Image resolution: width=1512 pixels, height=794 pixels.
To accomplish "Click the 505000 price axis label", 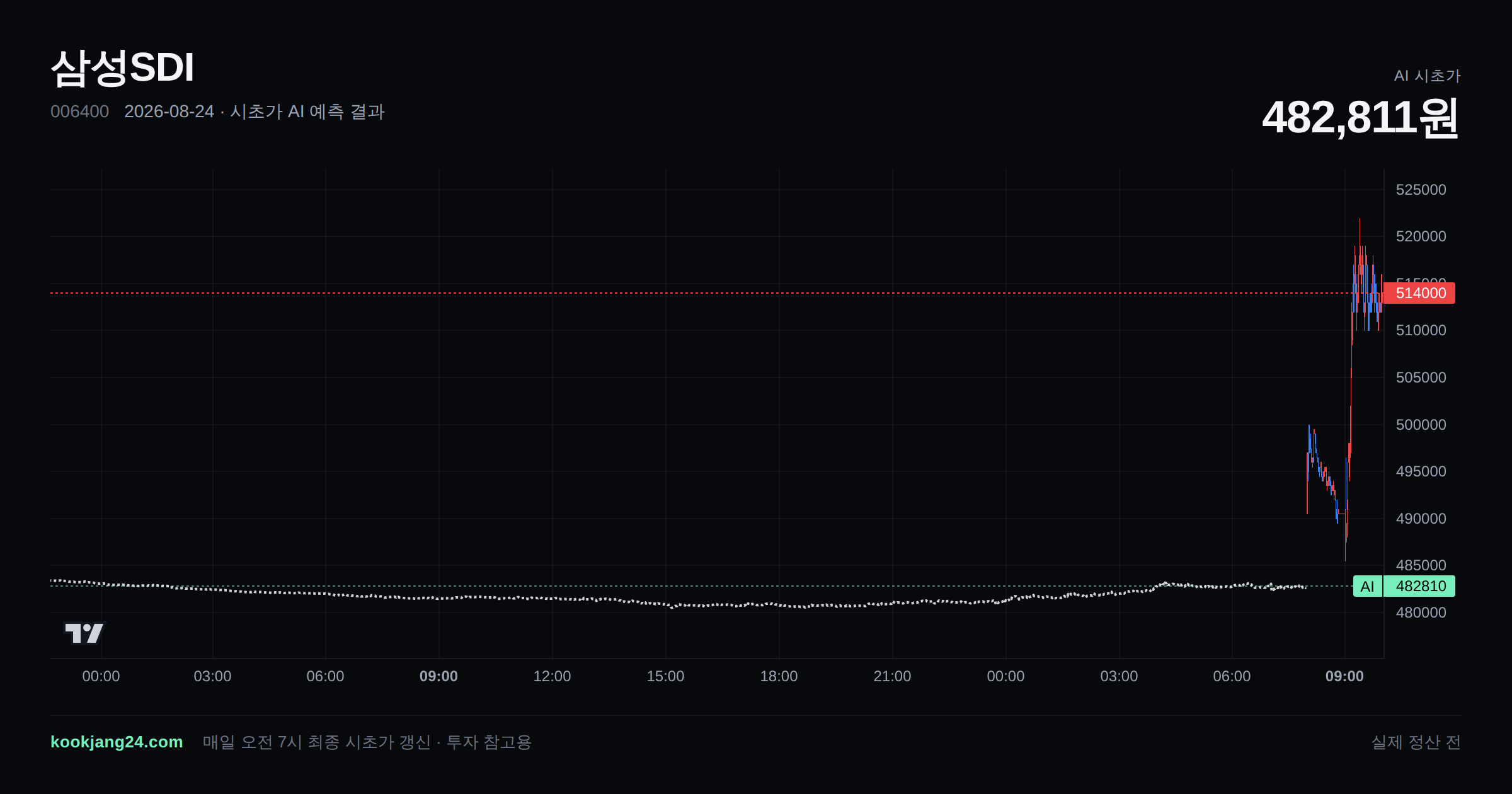I will point(1421,377).
